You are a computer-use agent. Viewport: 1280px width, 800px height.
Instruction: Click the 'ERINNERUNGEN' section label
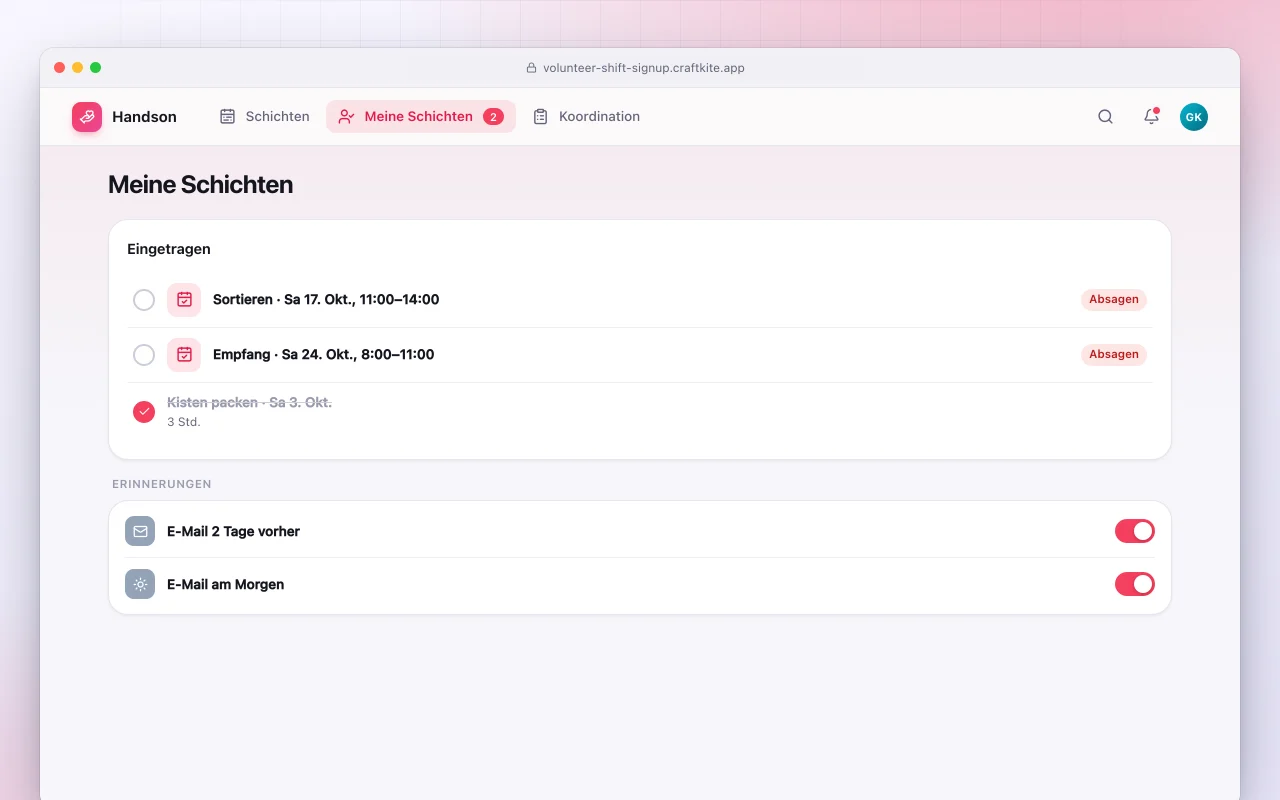point(162,484)
